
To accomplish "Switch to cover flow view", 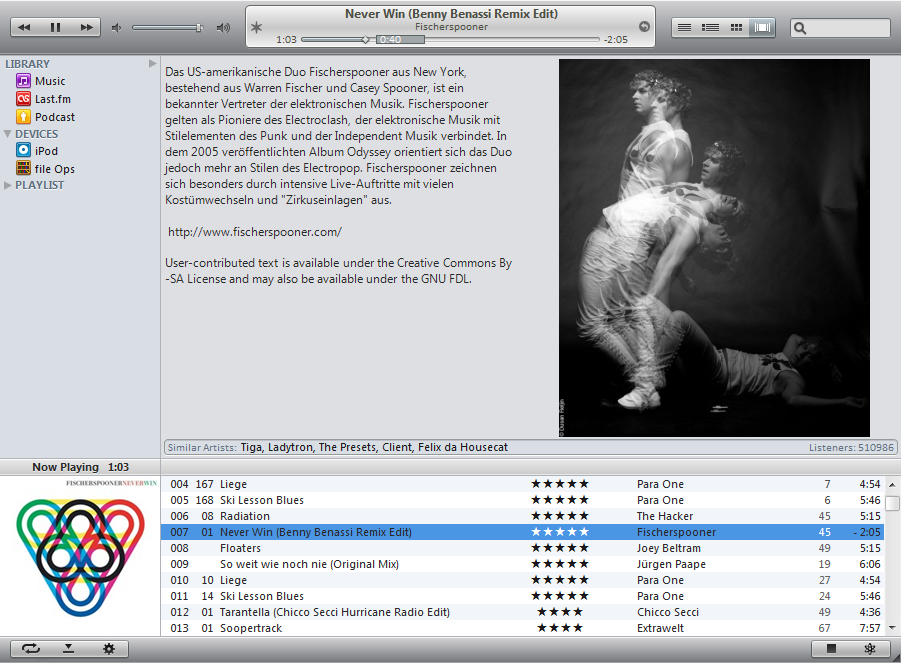I will point(762,27).
